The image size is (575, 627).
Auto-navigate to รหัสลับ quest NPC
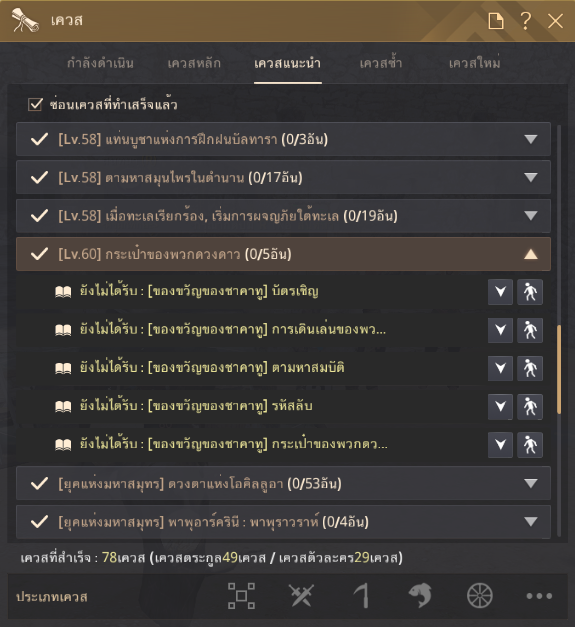pyautogui.click(x=530, y=407)
